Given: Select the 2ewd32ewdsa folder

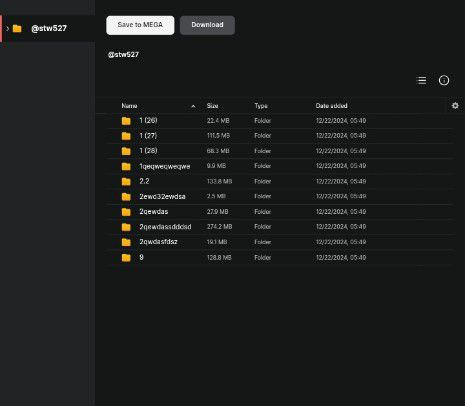Looking at the screenshot, I should [x=280, y=196].
